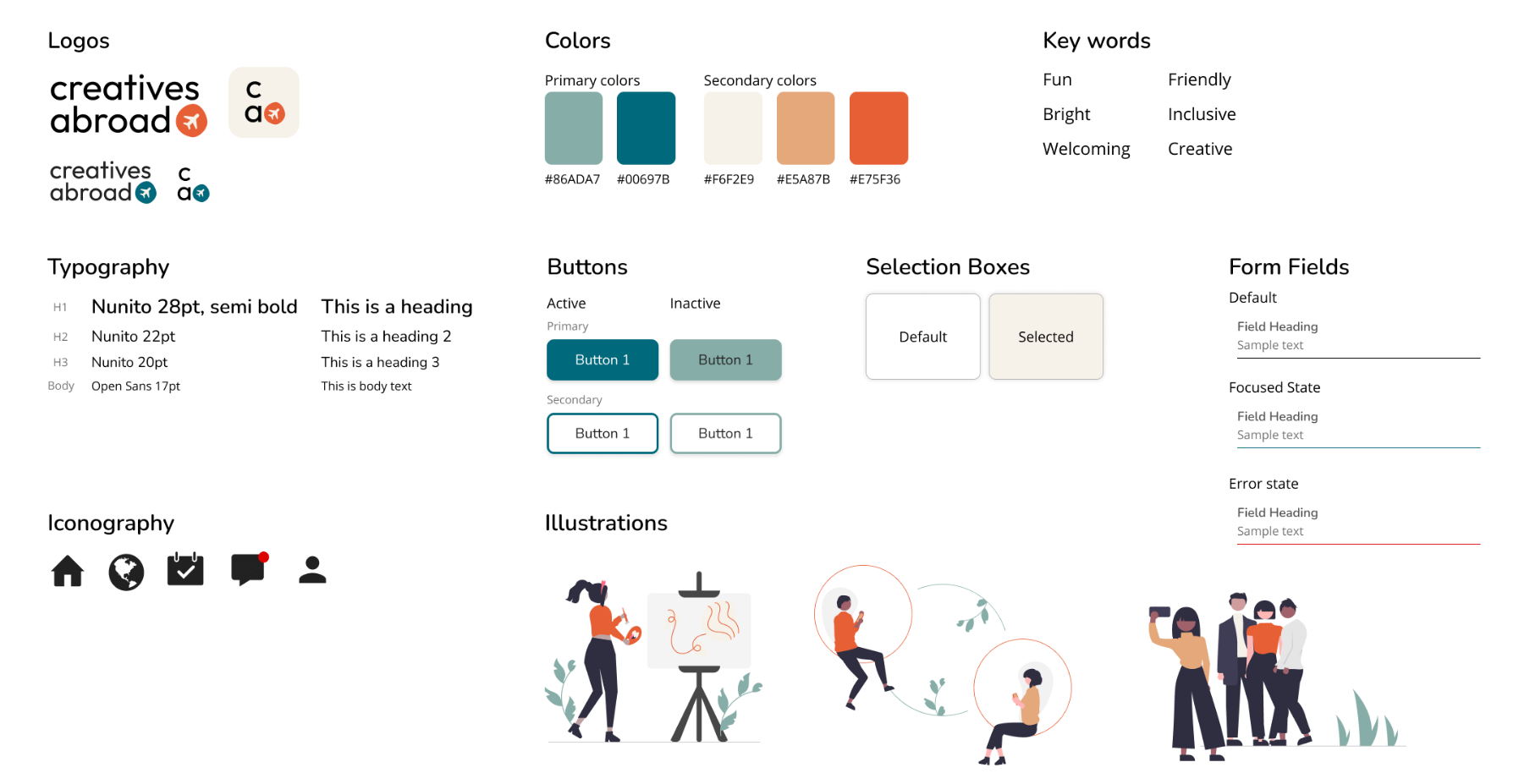Click the home icon
Image resolution: width=1519 pixels, height=784 pixels.
[x=68, y=571]
